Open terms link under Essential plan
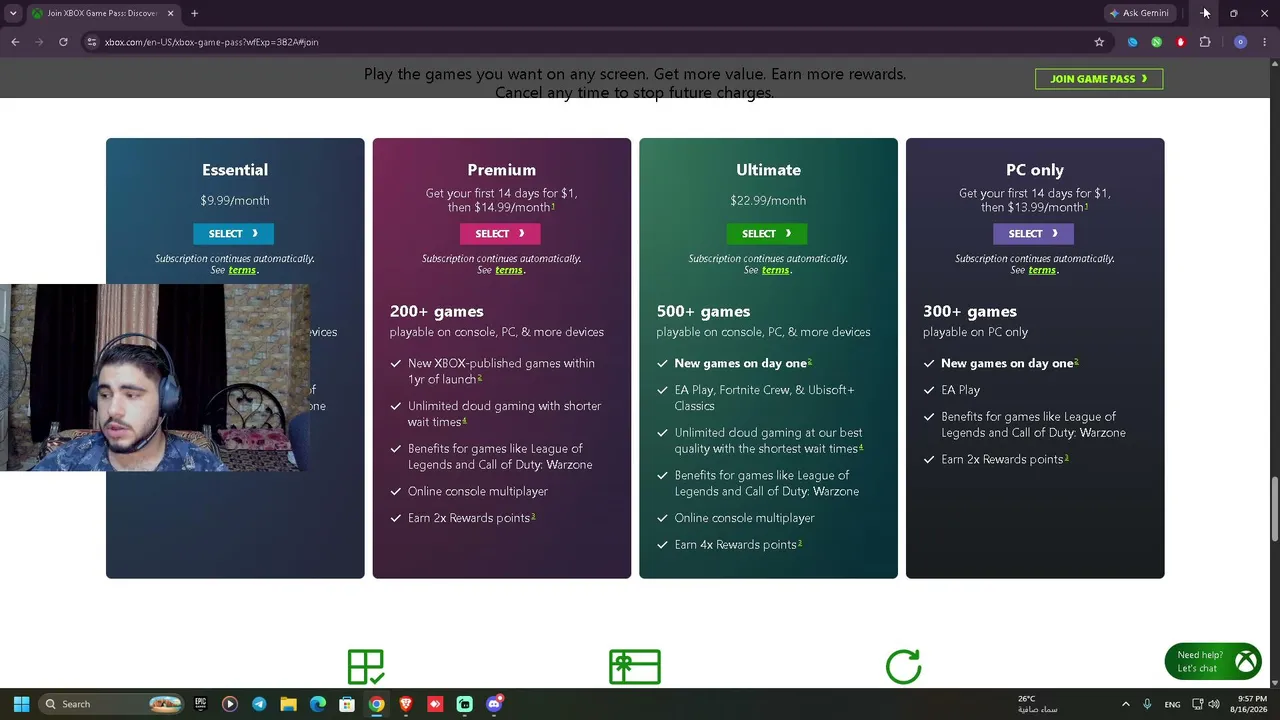This screenshot has width=1280, height=720. [242, 270]
